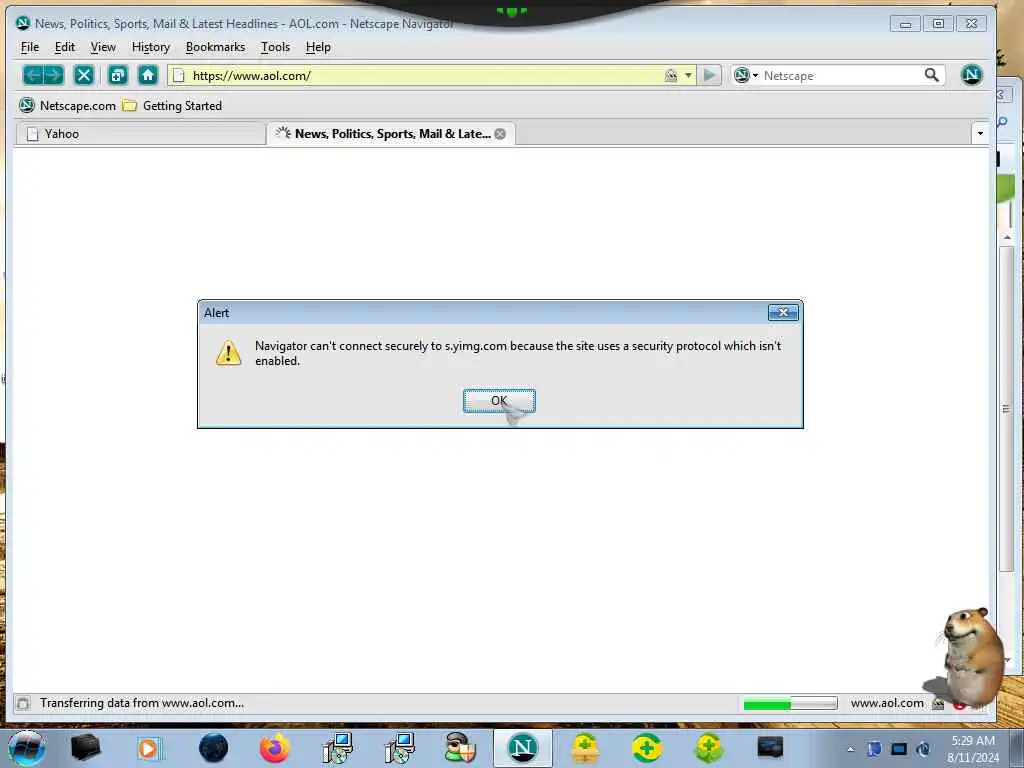Click the Forward arrow in Netscape toolbar
Viewport: 1024px width, 768px height.
pyautogui.click(x=54, y=75)
